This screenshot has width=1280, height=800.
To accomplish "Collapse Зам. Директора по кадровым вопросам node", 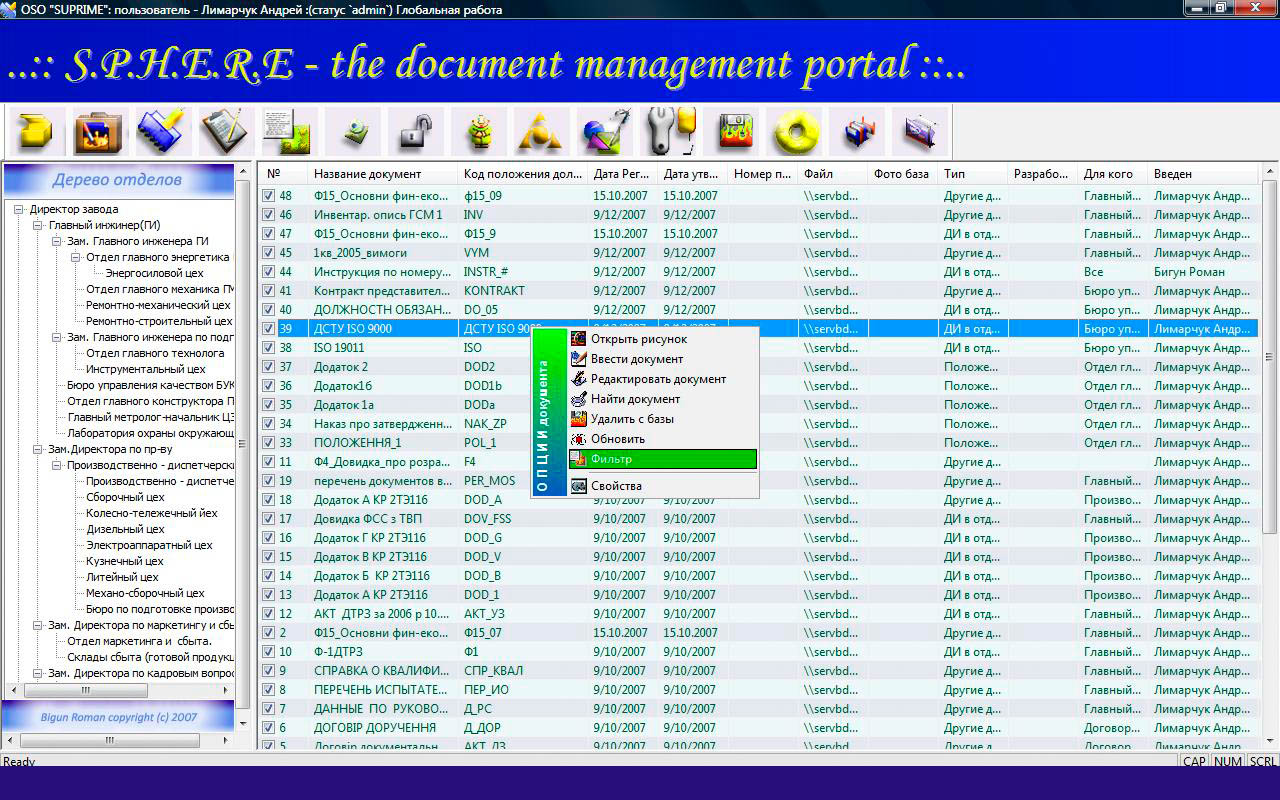I will (x=38, y=673).
